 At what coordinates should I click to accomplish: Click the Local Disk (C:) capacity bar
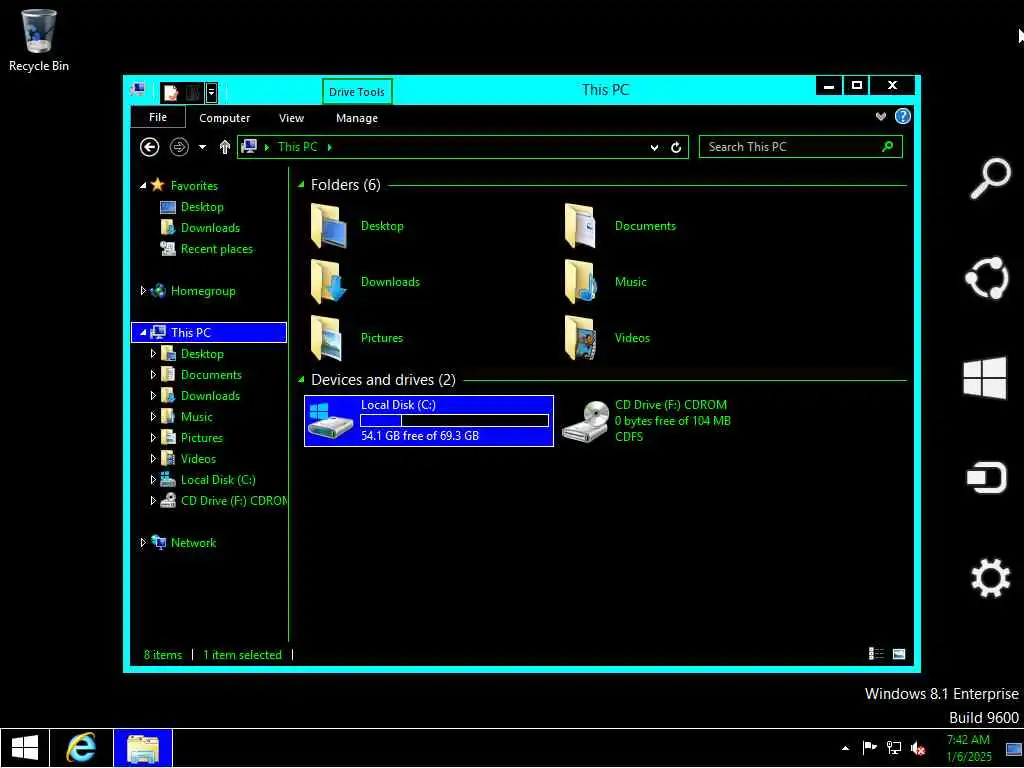click(455, 421)
